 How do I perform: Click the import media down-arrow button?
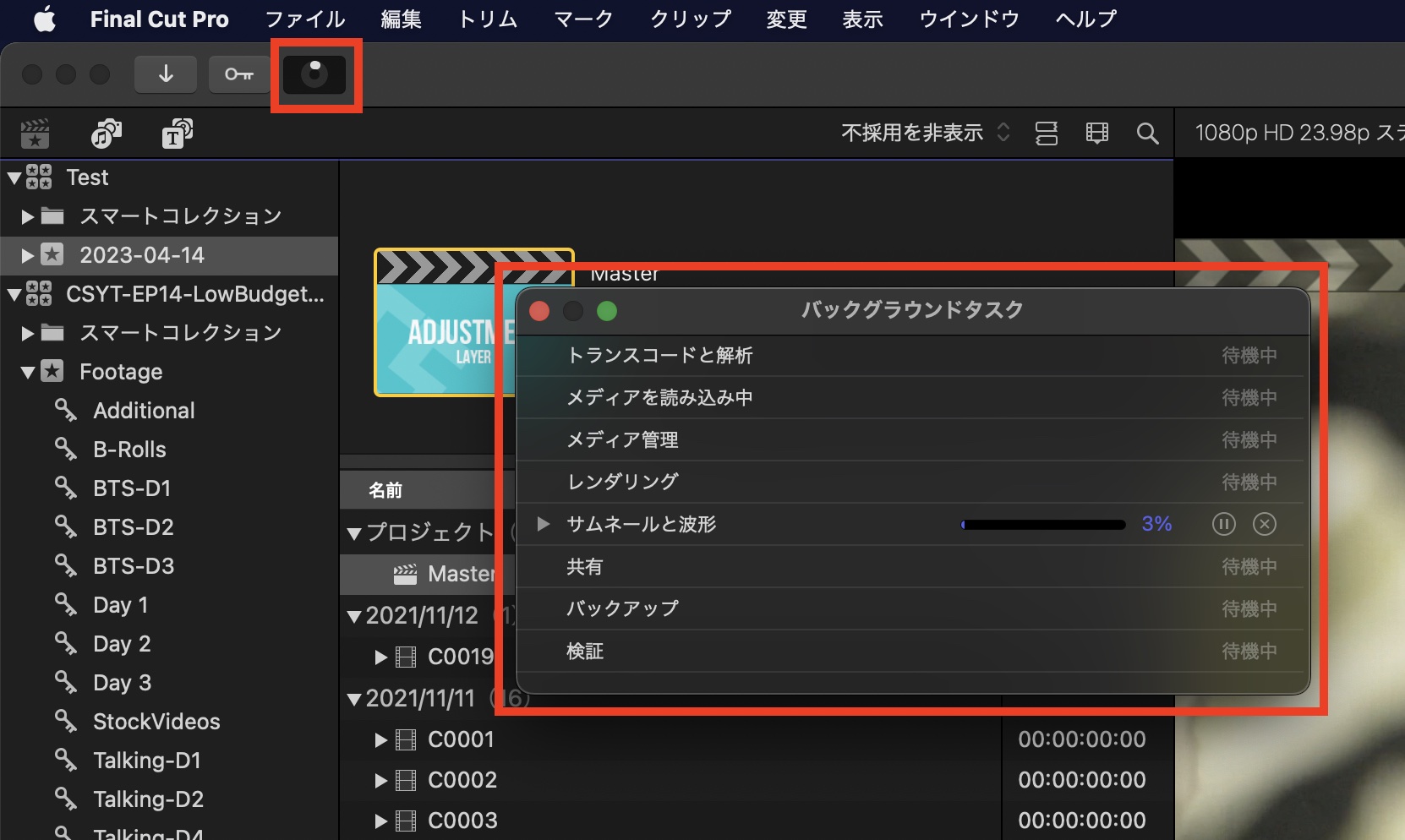[x=166, y=74]
